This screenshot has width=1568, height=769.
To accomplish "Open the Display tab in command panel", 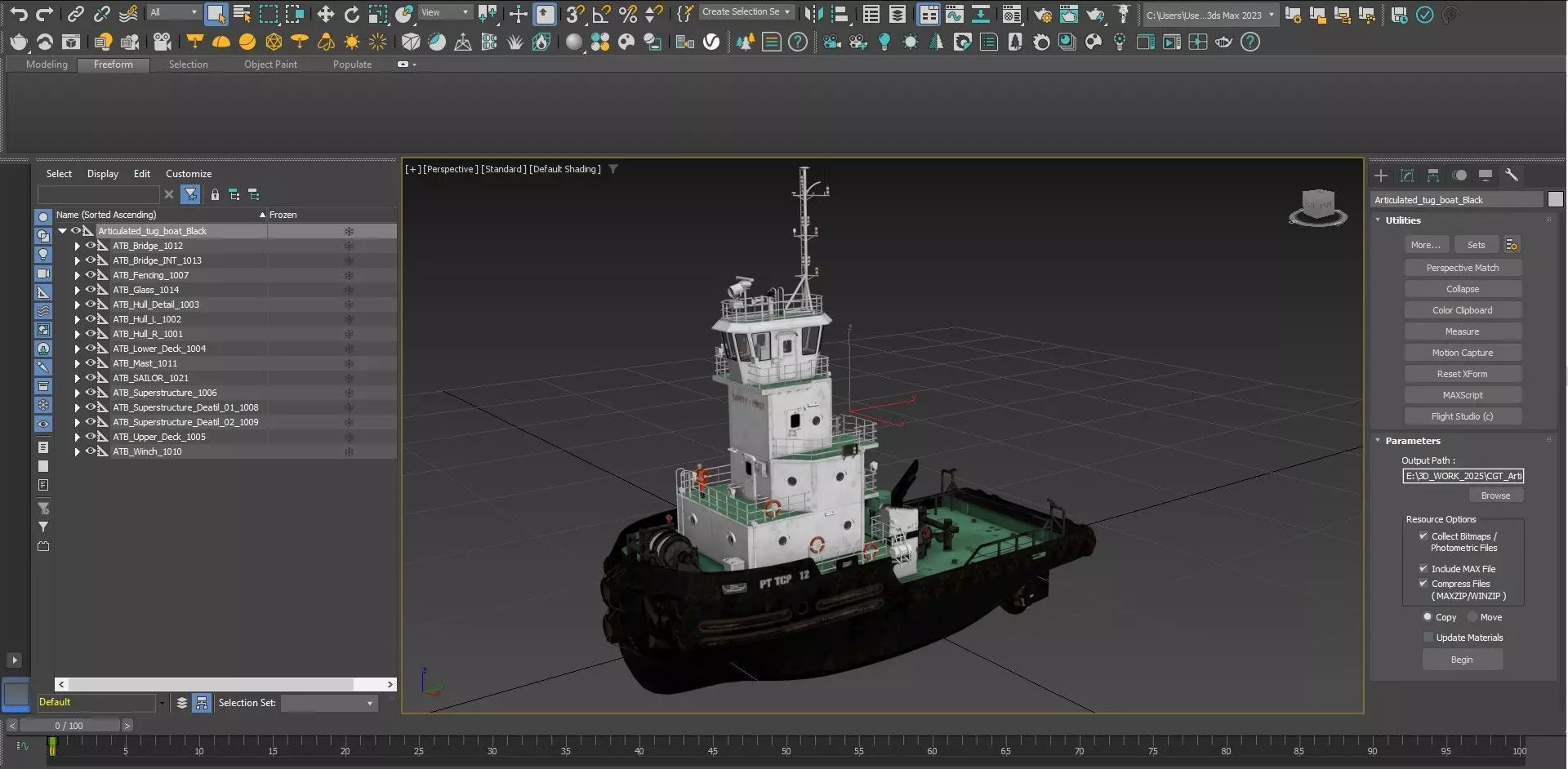I will tap(1486, 176).
